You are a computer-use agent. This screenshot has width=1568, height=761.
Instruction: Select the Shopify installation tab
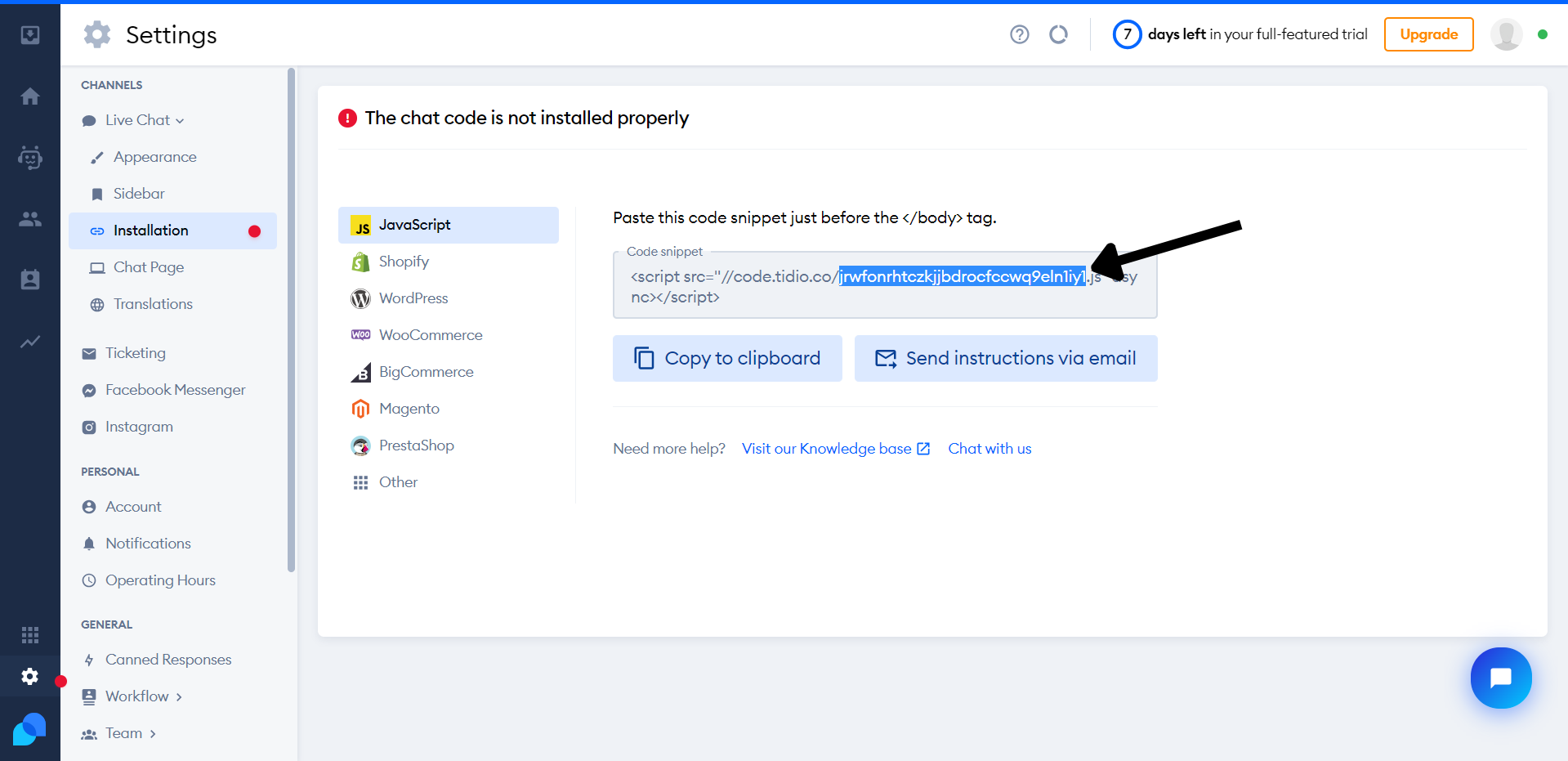pyautogui.click(x=449, y=262)
